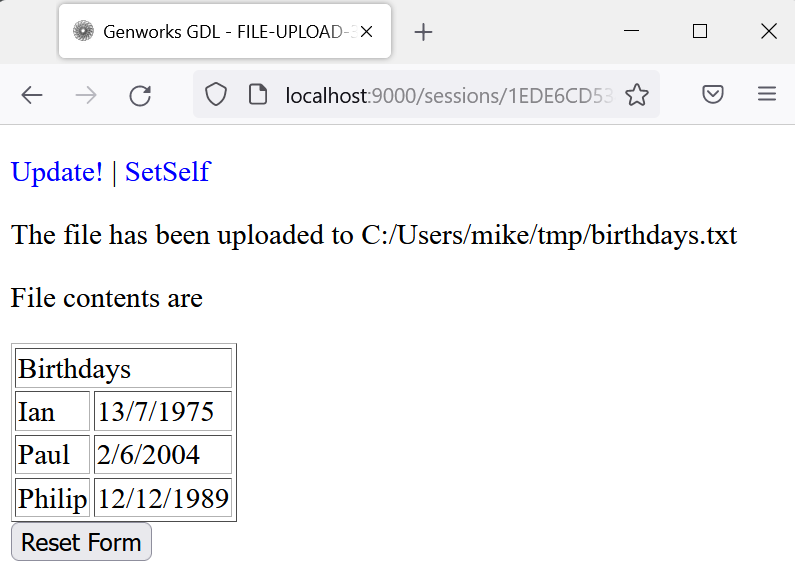Click the Philip name cell
This screenshot has width=795, height=567.
tap(52, 498)
